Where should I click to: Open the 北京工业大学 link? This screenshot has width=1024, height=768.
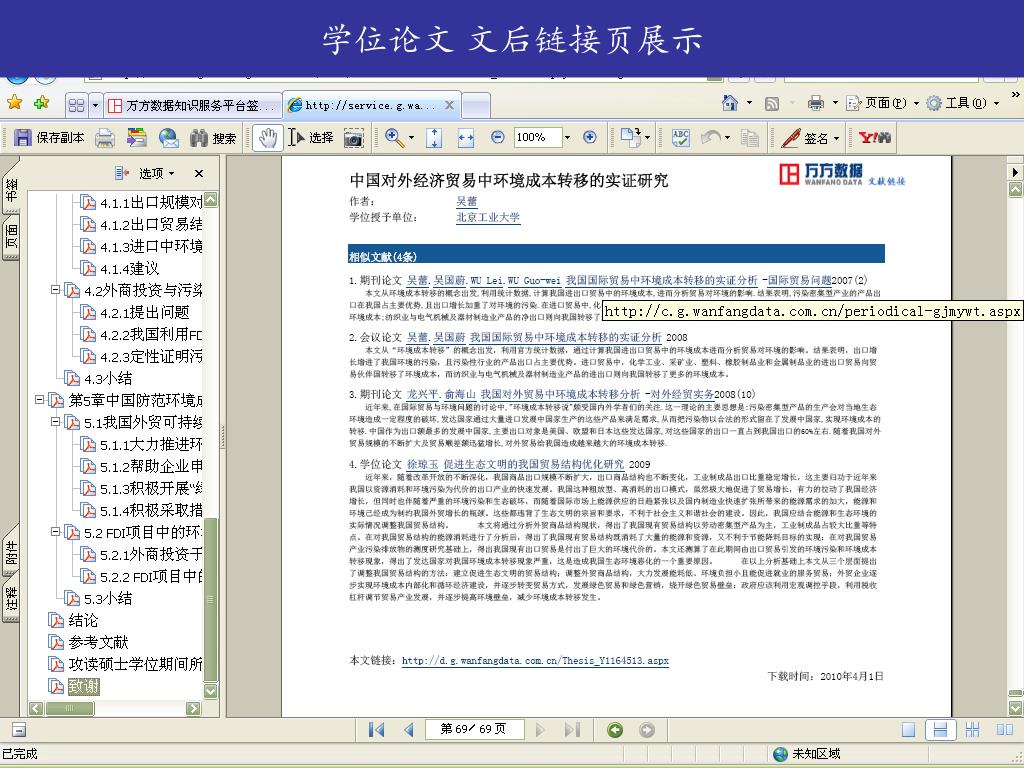[488, 217]
